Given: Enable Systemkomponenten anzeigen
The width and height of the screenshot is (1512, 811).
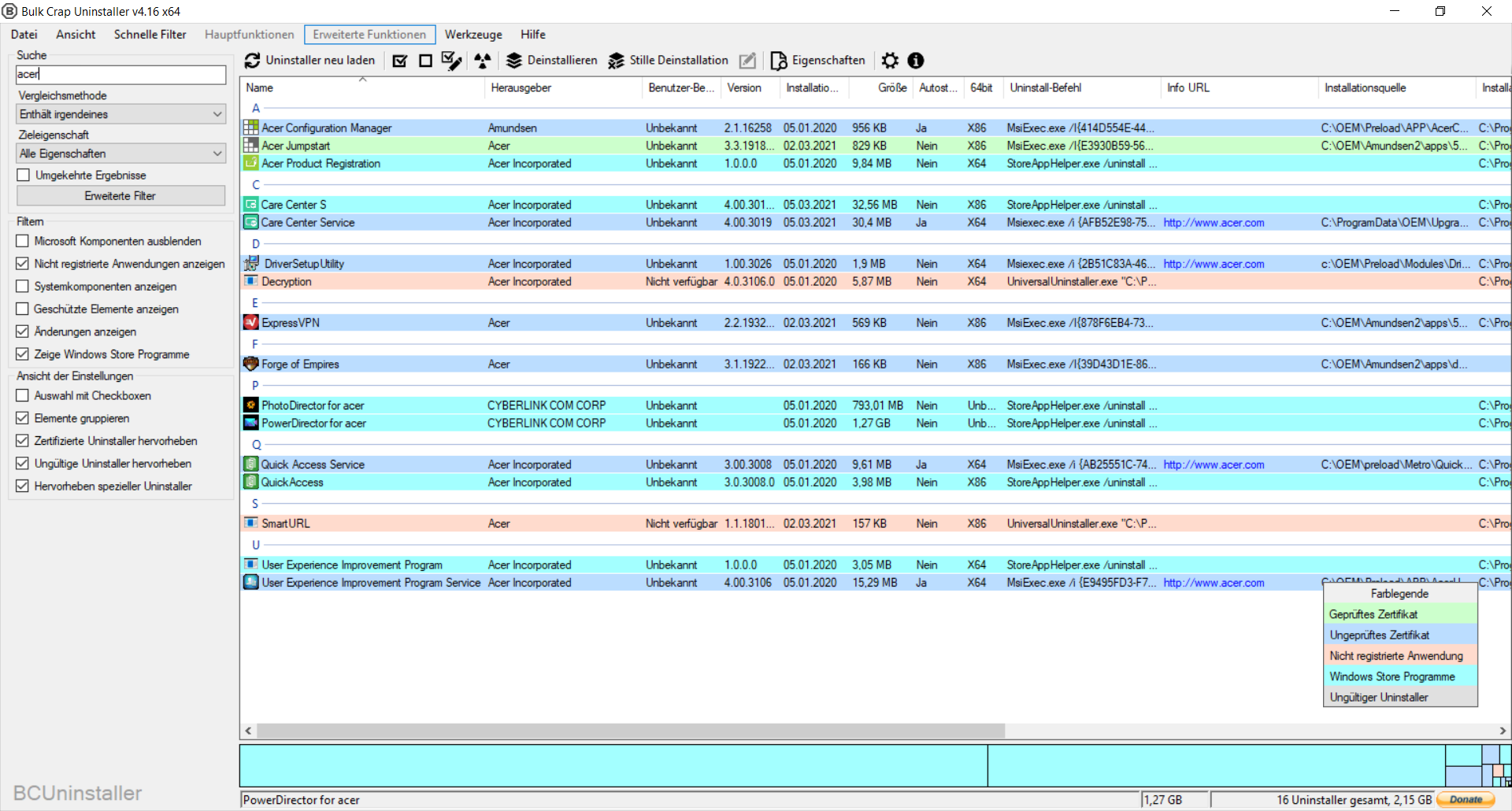Looking at the screenshot, I should 22,287.
